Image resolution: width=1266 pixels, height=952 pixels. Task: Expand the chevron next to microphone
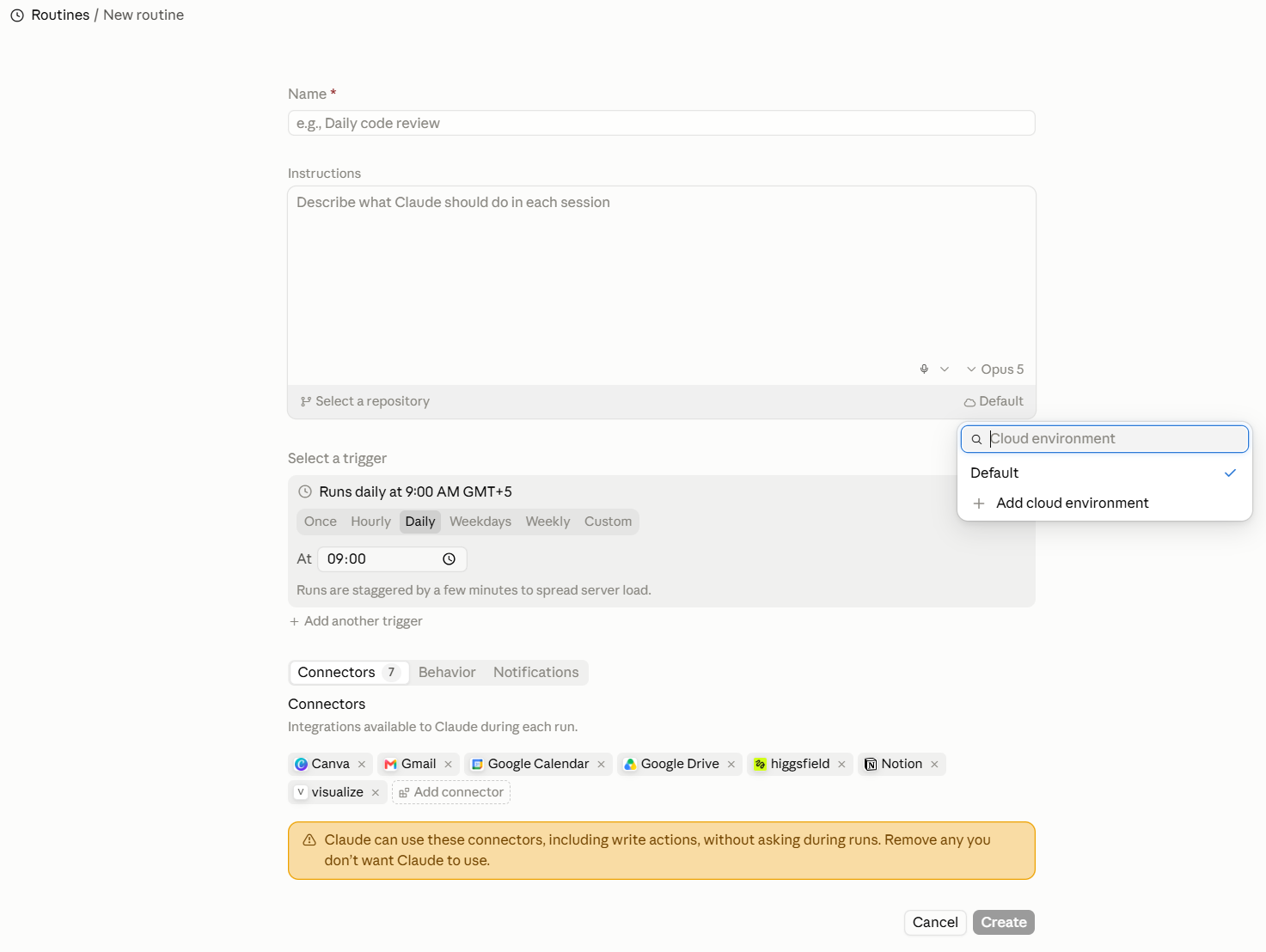tap(945, 369)
